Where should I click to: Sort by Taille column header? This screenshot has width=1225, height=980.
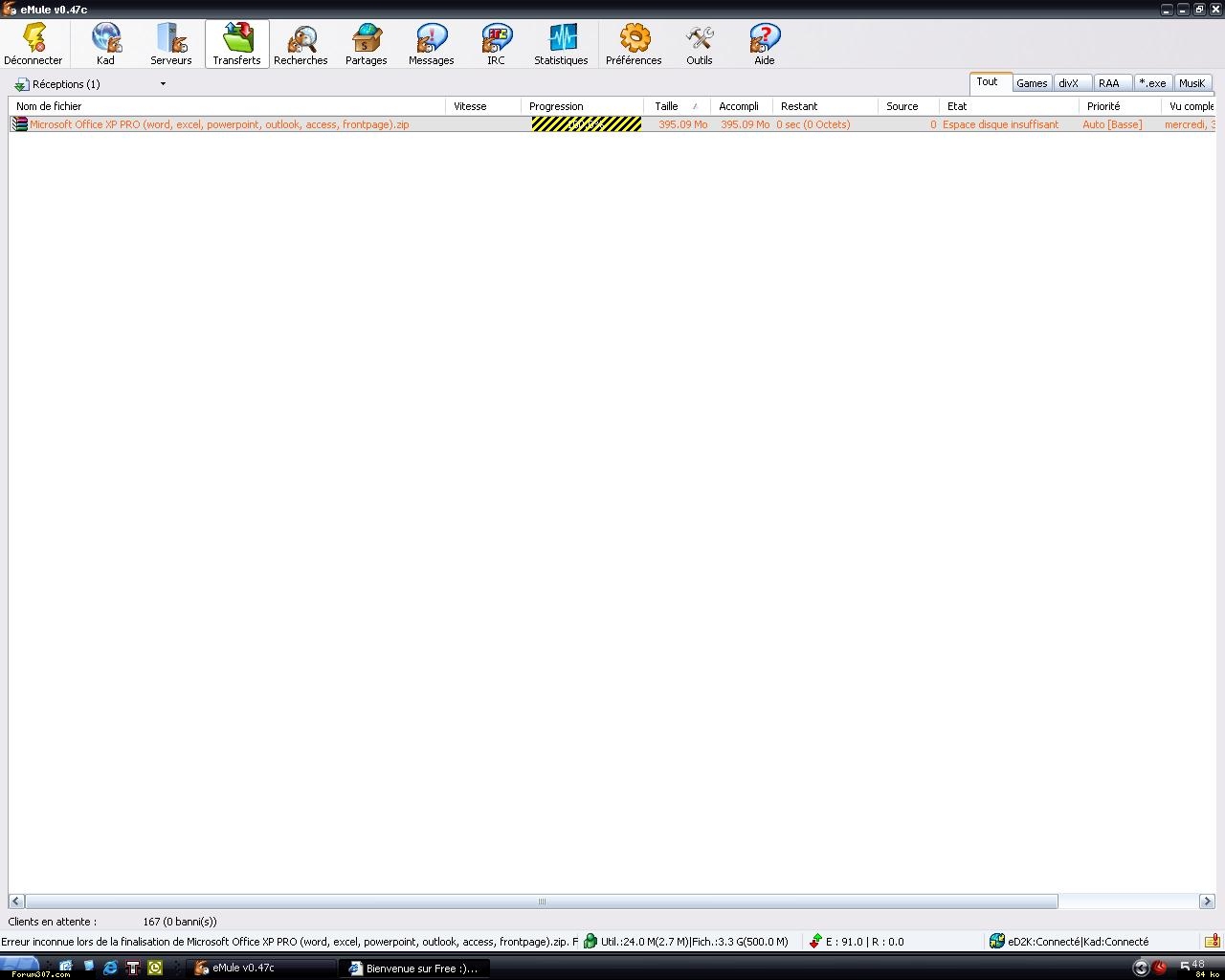pos(677,106)
